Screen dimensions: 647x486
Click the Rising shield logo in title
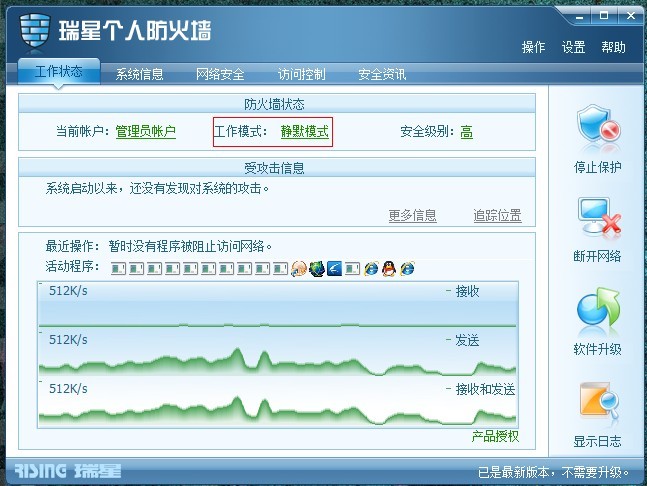coord(35,31)
